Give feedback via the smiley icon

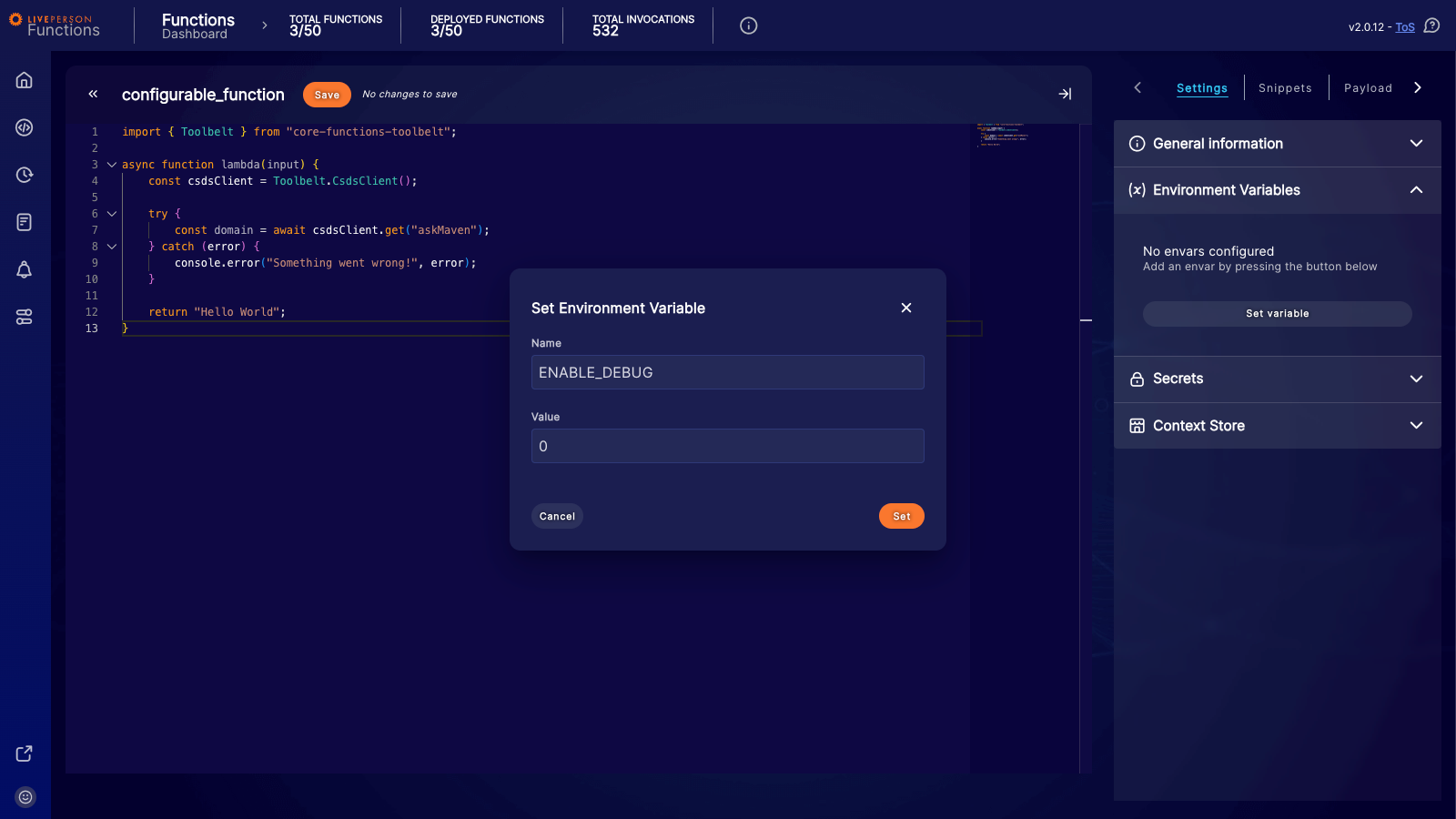coord(24,796)
